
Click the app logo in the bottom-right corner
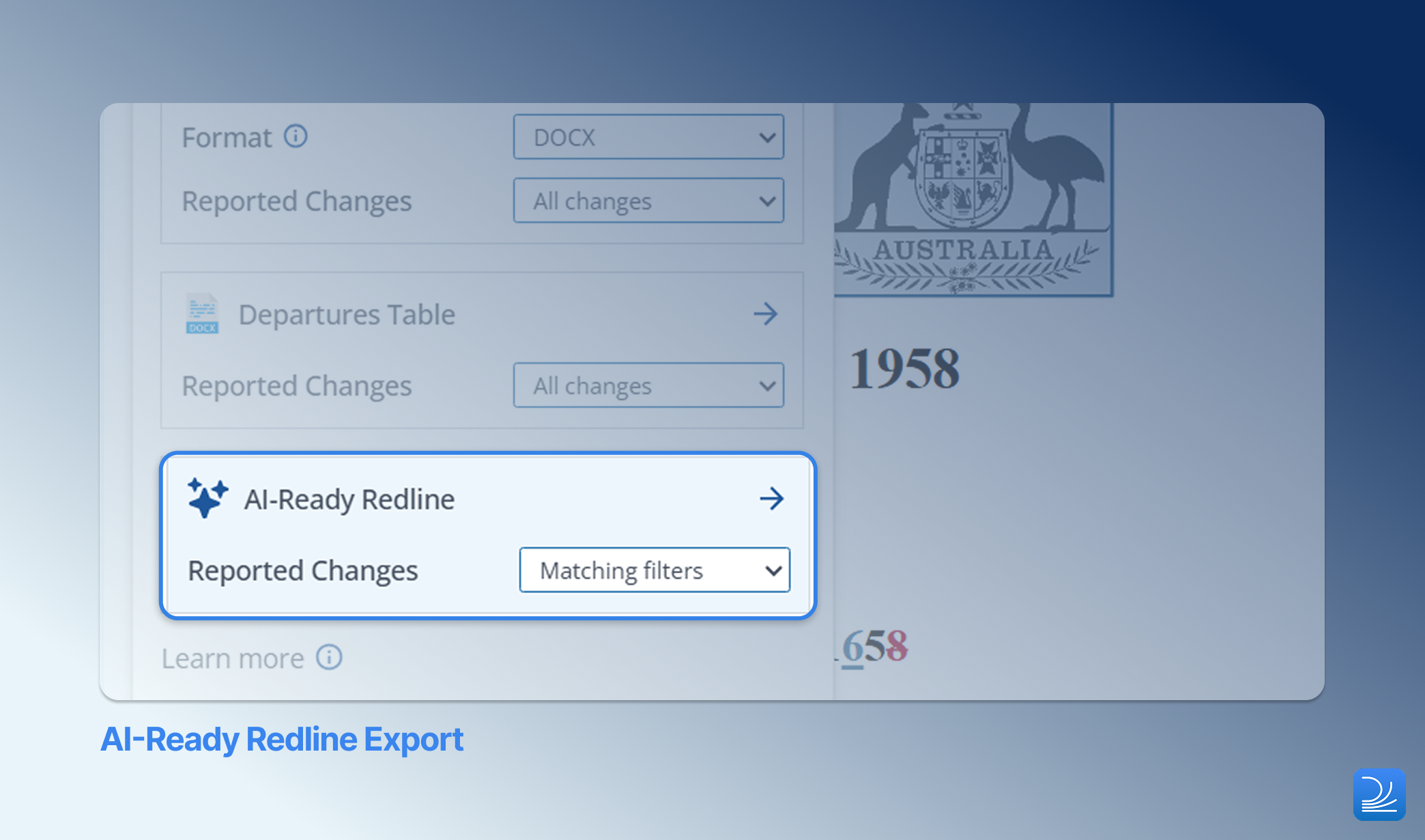point(1379,795)
